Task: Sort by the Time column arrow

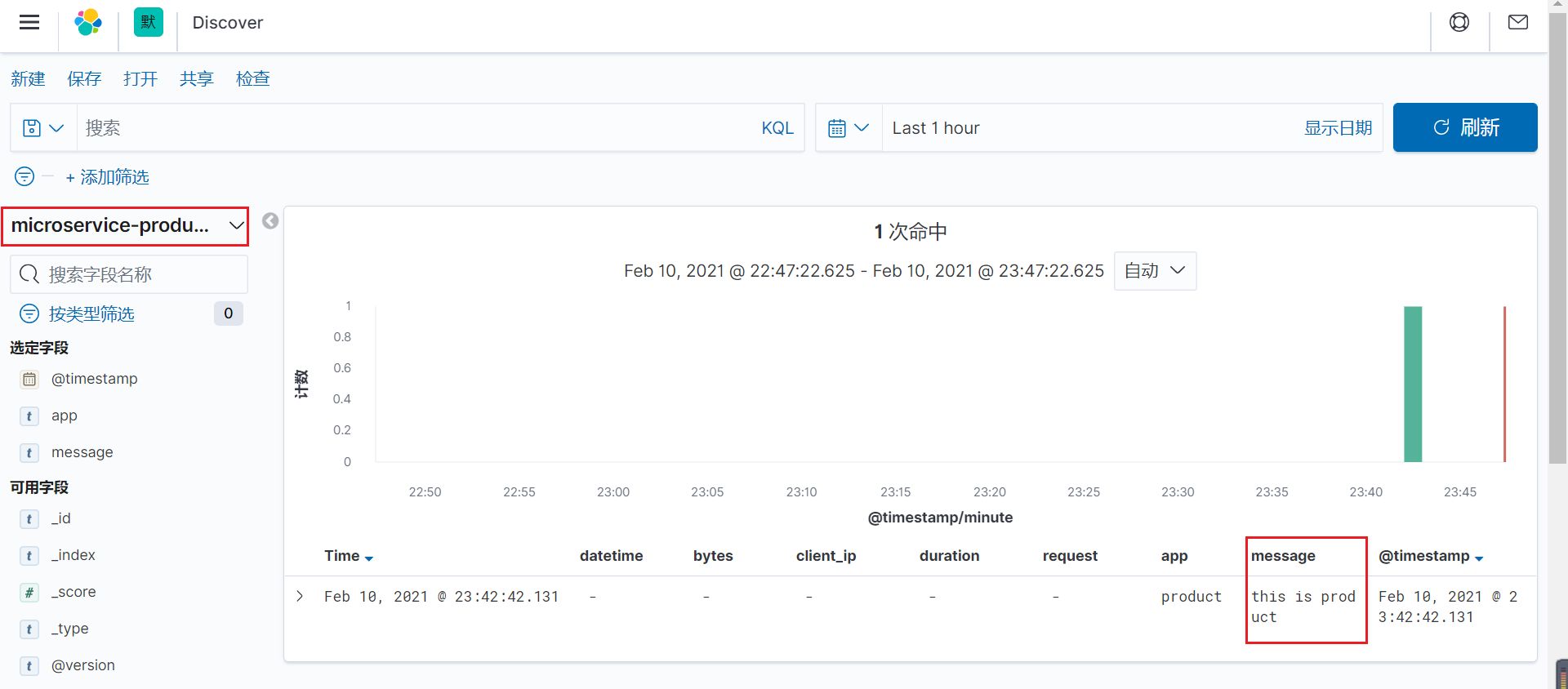Action: [369, 558]
